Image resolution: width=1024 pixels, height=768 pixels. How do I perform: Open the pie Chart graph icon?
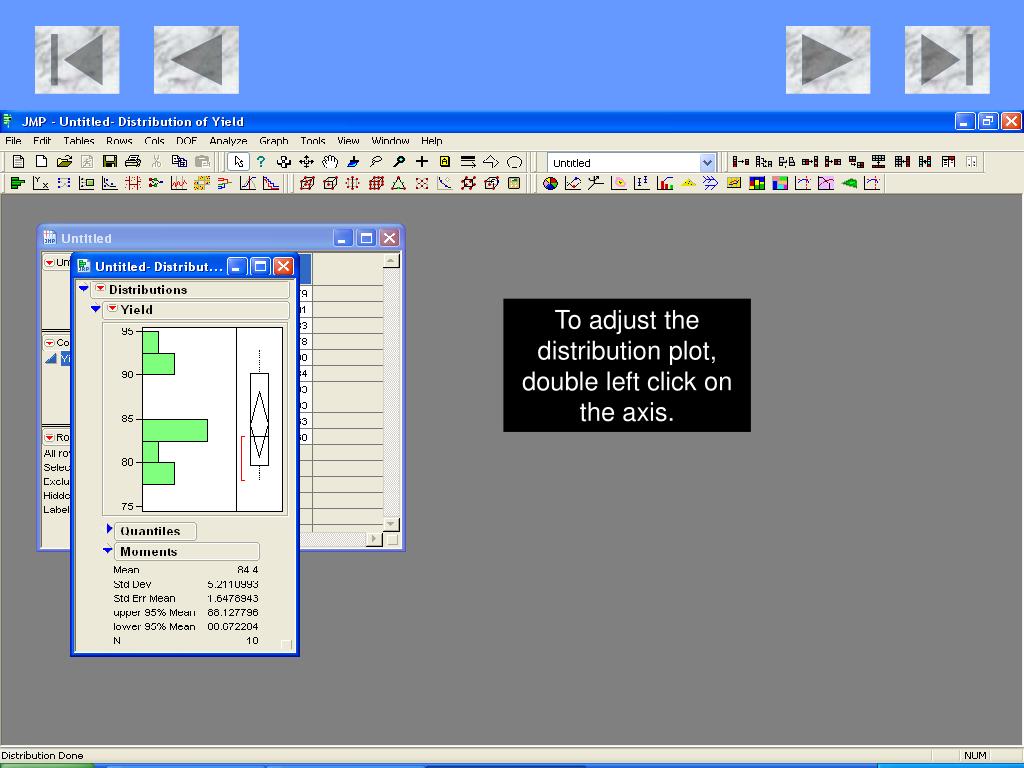click(550, 184)
